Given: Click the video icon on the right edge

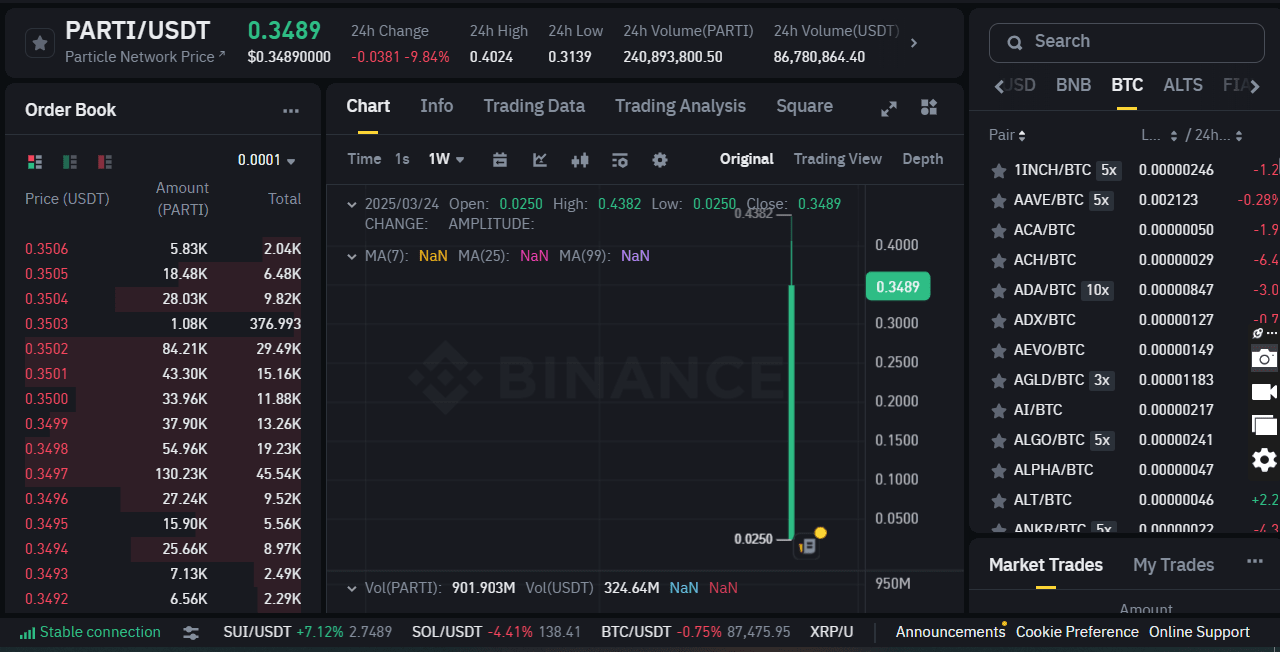Looking at the screenshot, I should click(x=1264, y=392).
